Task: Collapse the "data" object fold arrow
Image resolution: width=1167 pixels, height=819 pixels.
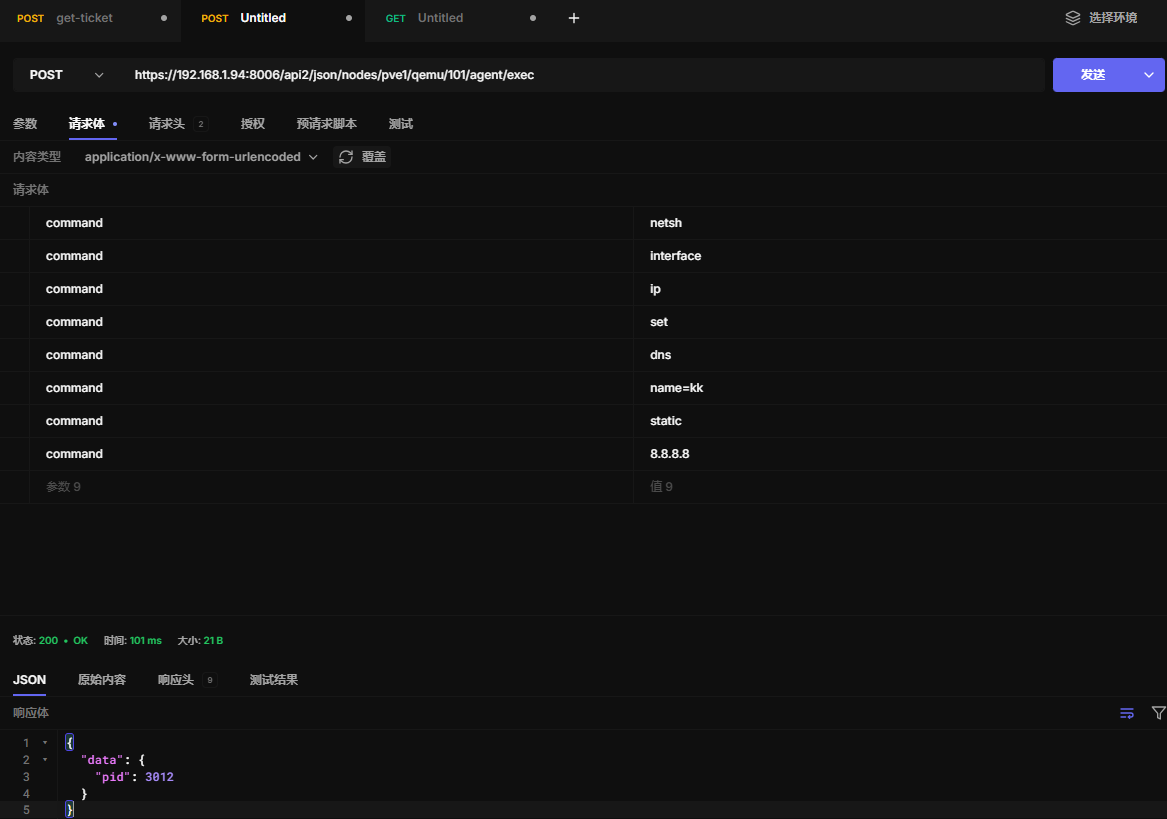Action: (45, 760)
